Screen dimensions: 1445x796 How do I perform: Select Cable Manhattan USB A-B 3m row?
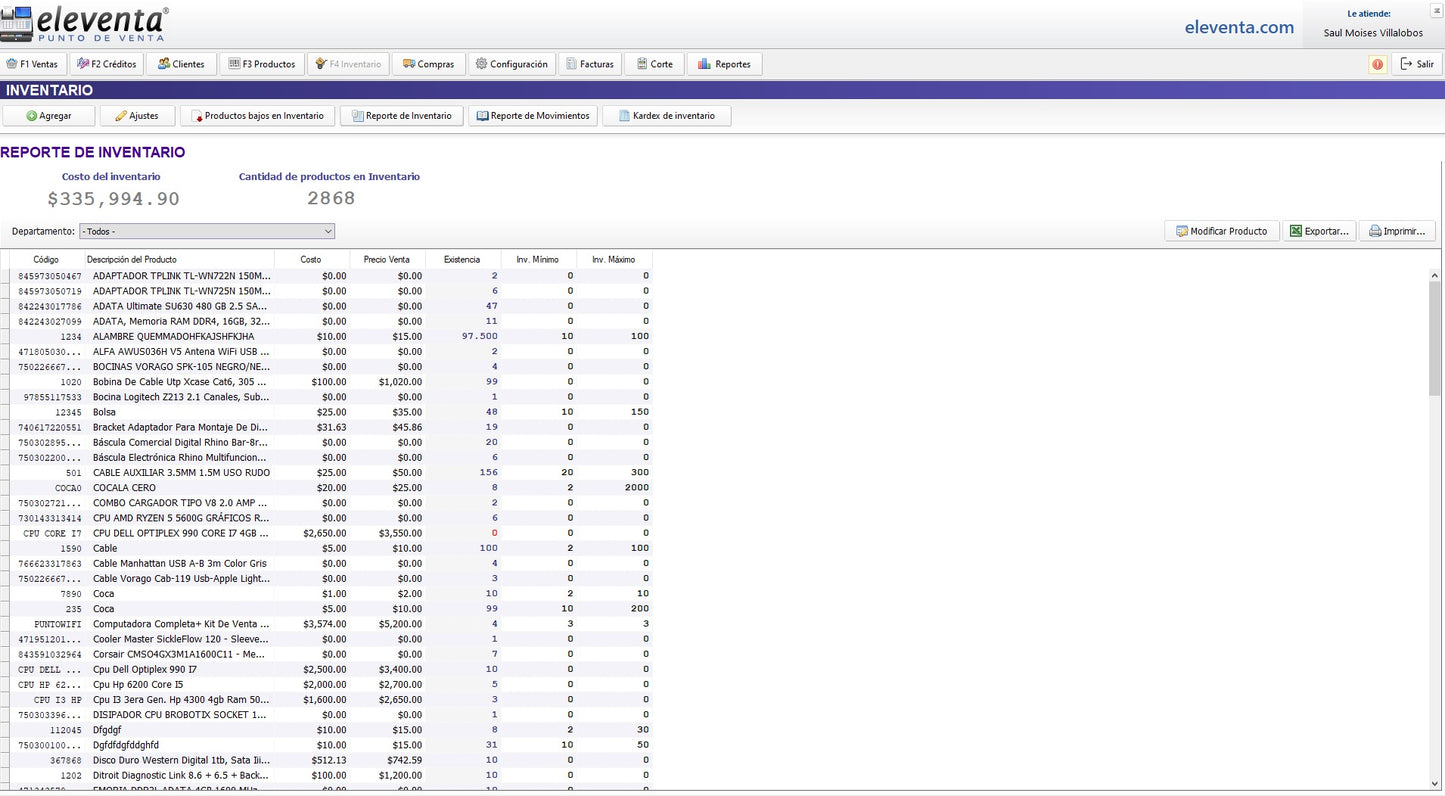326,564
